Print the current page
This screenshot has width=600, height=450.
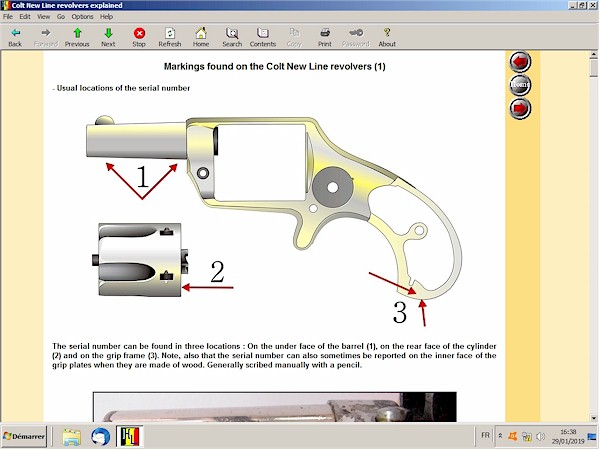[x=325, y=37]
